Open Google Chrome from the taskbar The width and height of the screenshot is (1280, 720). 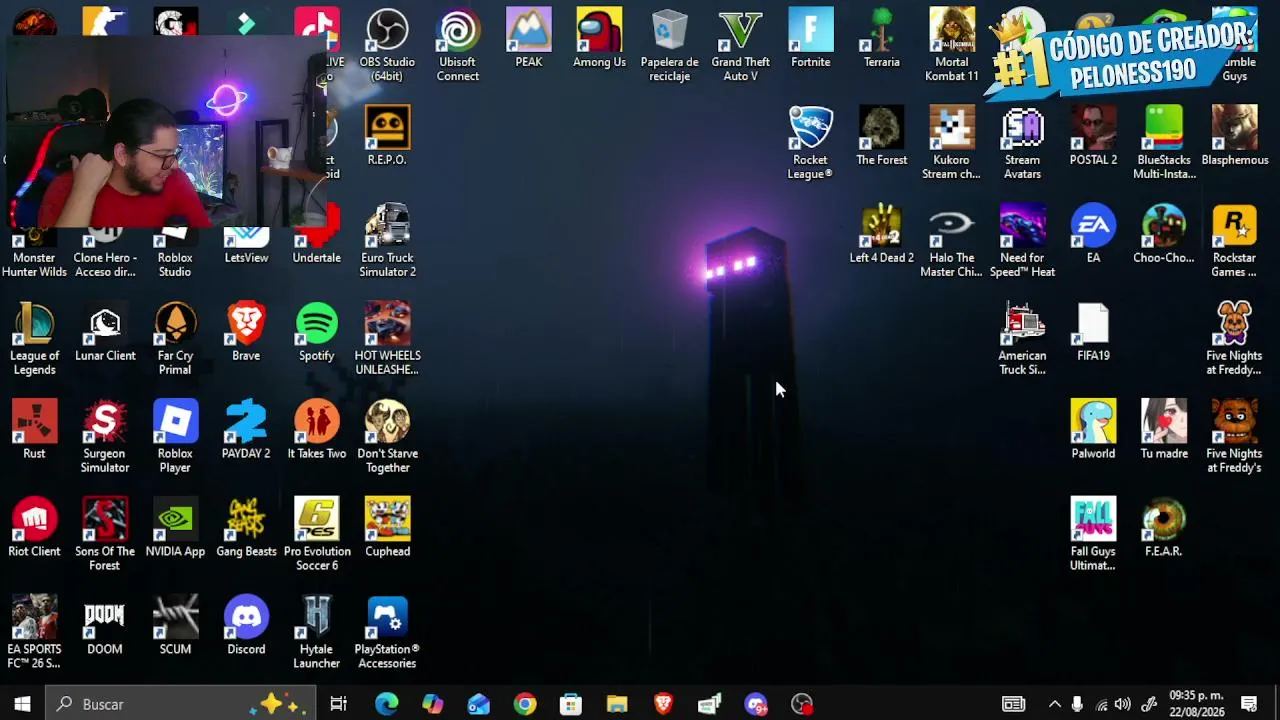[x=525, y=704]
